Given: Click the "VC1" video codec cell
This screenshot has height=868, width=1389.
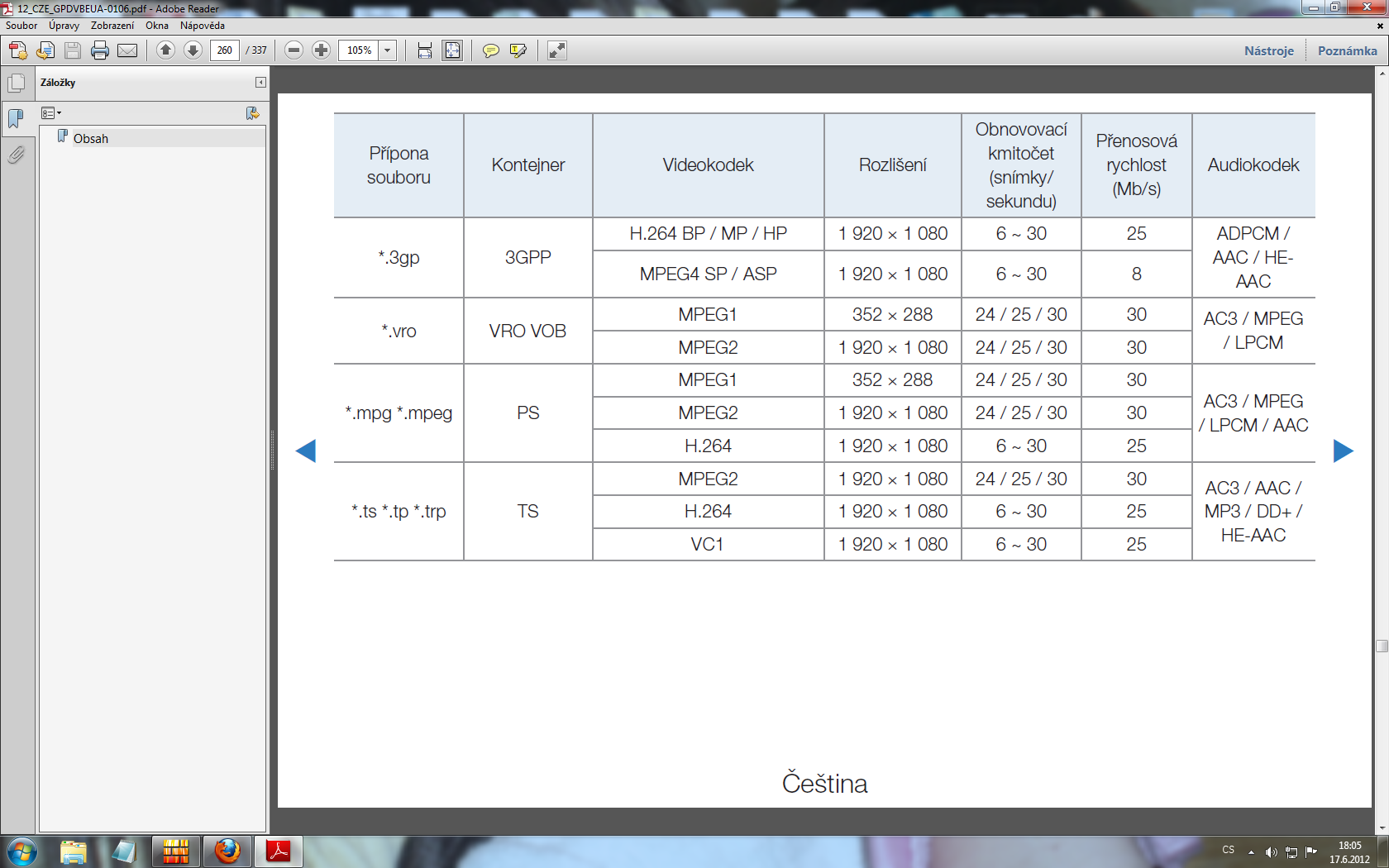Looking at the screenshot, I should pos(709,544).
